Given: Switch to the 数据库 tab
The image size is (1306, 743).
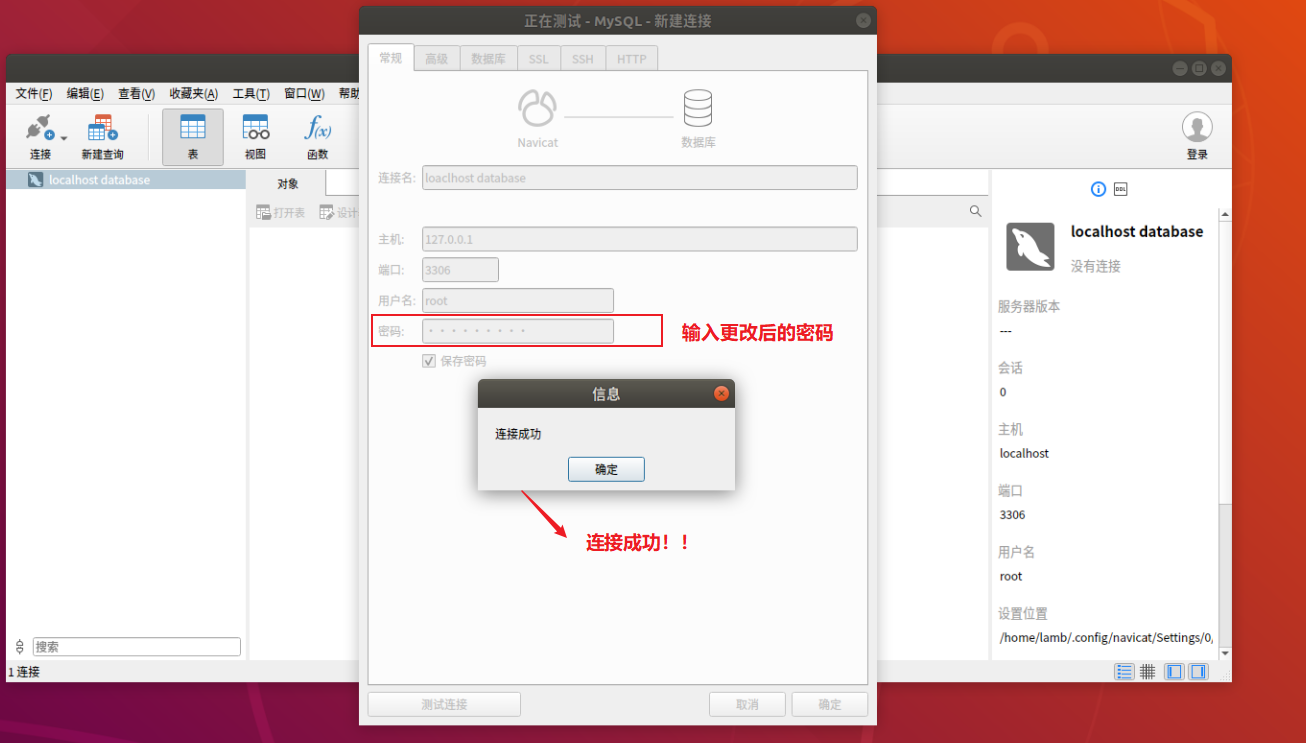Looking at the screenshot, I should point(488,59).
